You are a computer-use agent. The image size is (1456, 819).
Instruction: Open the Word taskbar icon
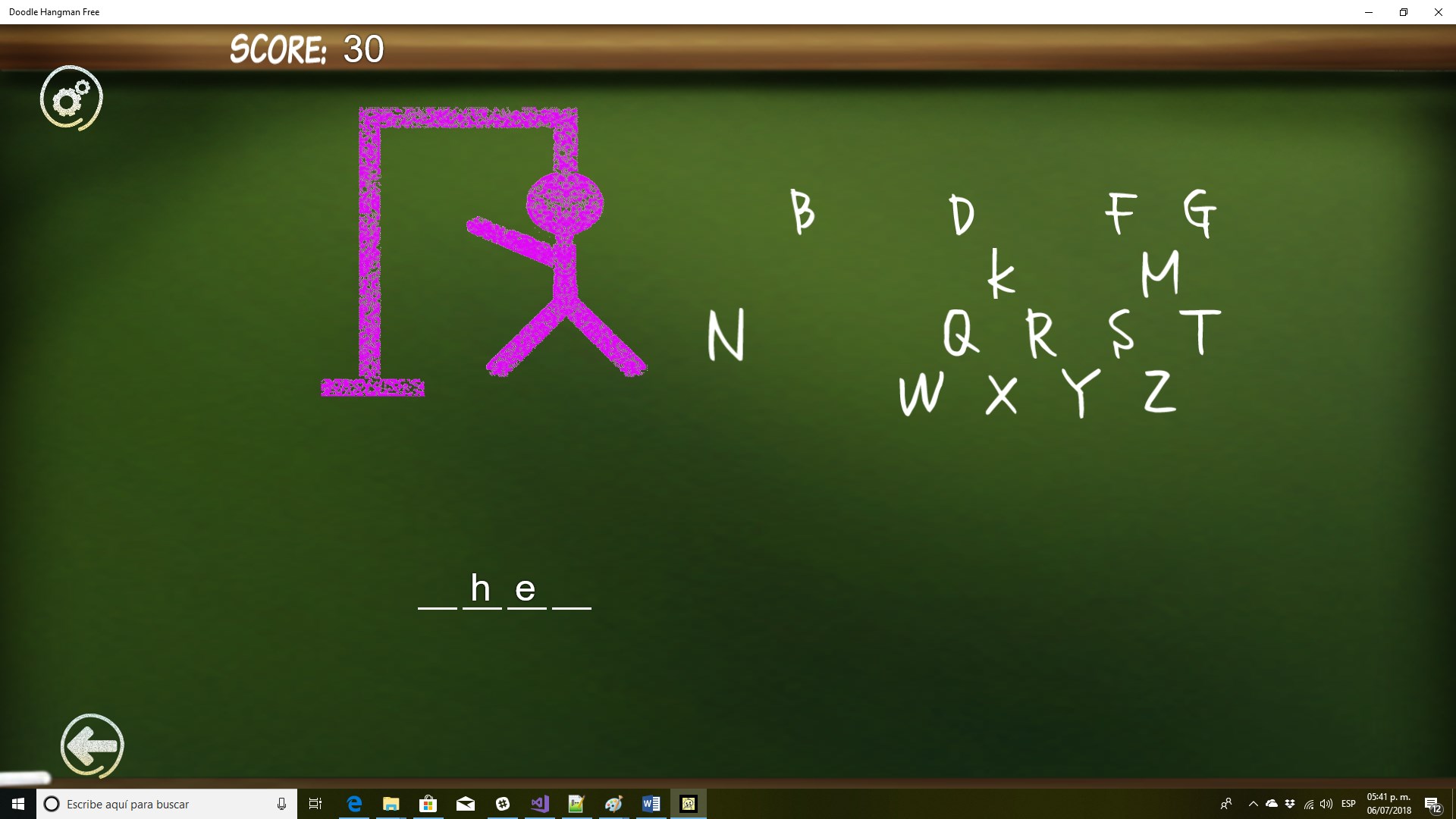tap(651, 804)
